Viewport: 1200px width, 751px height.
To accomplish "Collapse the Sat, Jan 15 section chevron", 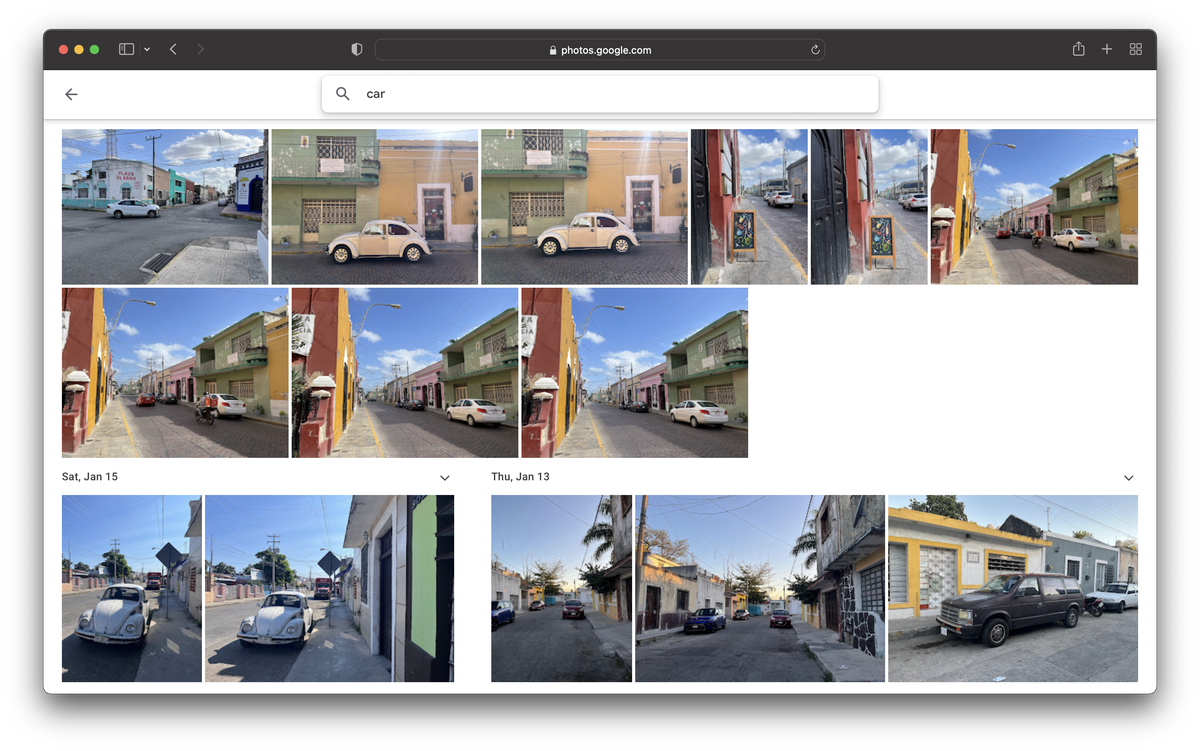I will (x=444, y=477).
